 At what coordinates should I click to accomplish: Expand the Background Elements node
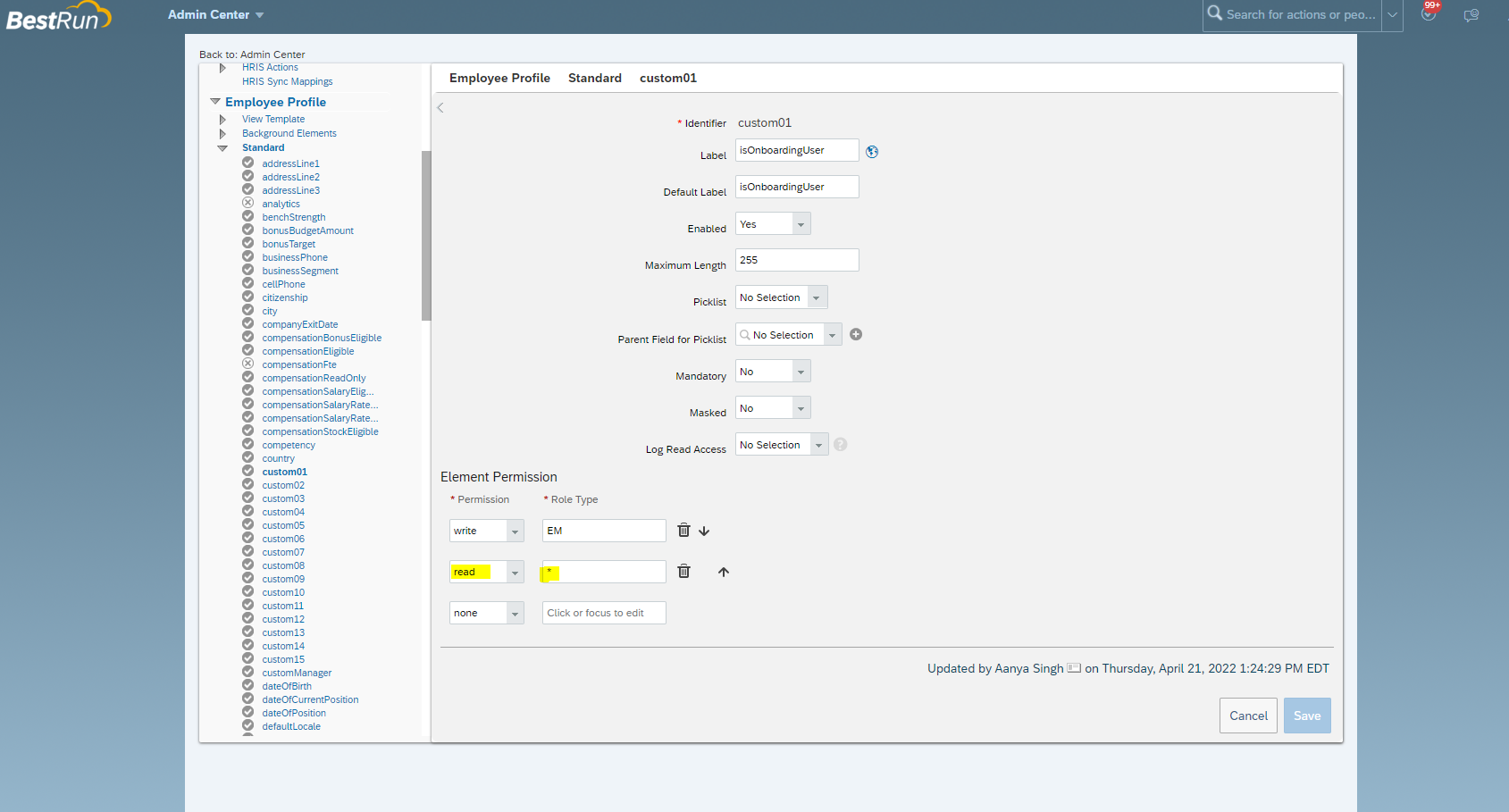point(222,133)
